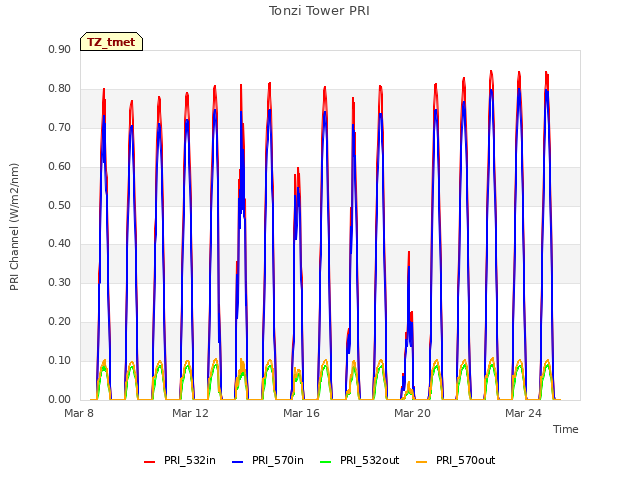Click the y-axis title PRI Channel (W/m2/nm)
This screenshot has height=480, width=640.
point(14,227)
